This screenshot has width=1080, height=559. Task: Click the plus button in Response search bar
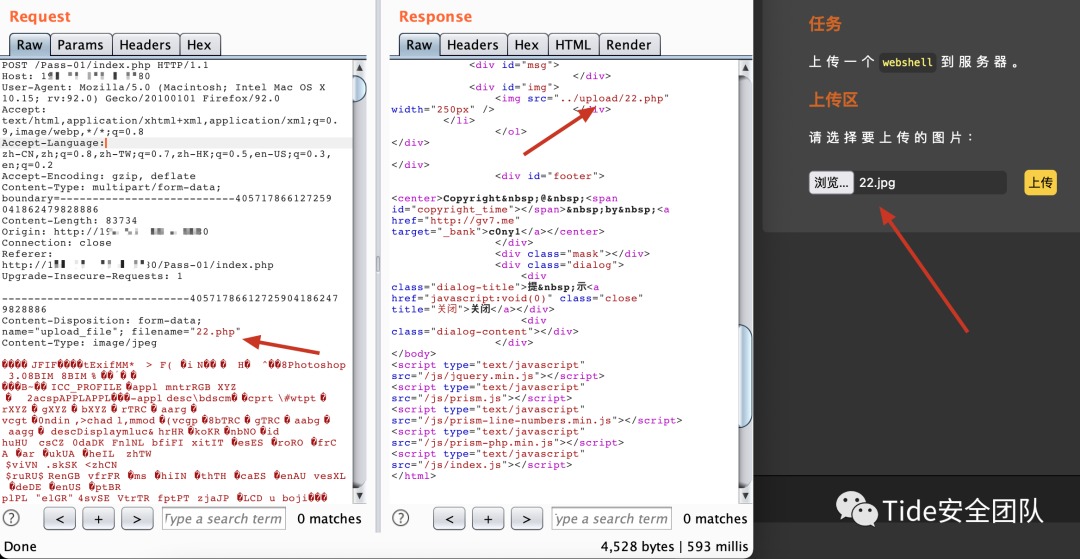point(488,518)
